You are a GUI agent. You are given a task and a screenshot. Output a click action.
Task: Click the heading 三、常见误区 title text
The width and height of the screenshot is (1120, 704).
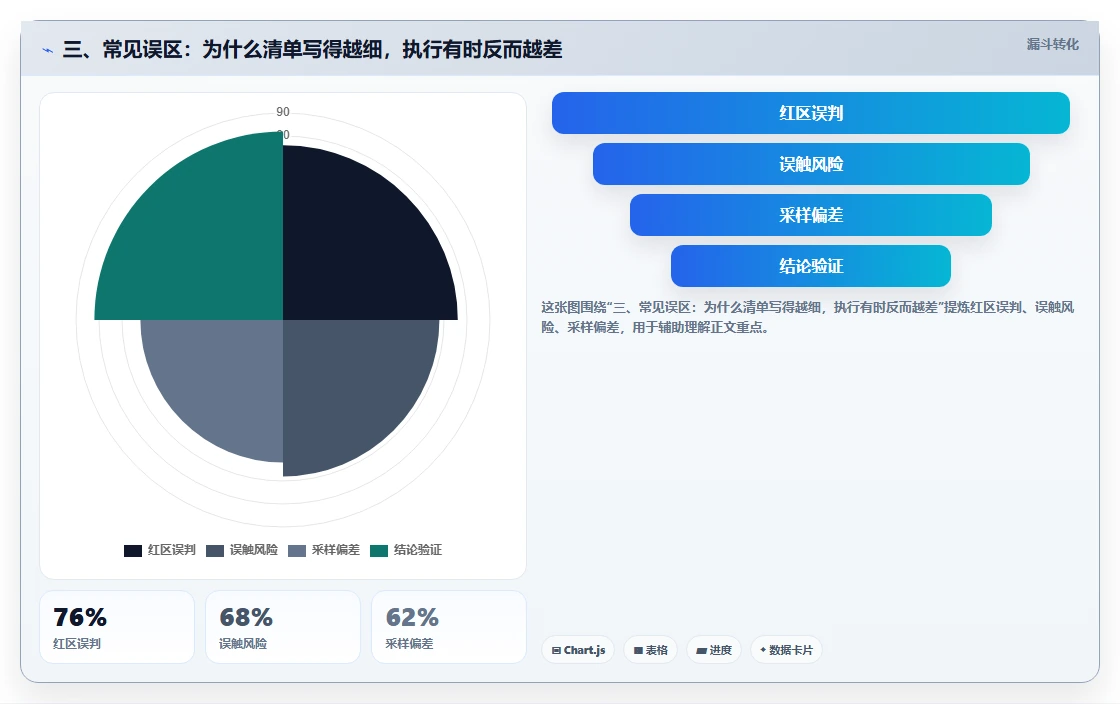click(x=312, y=49)
